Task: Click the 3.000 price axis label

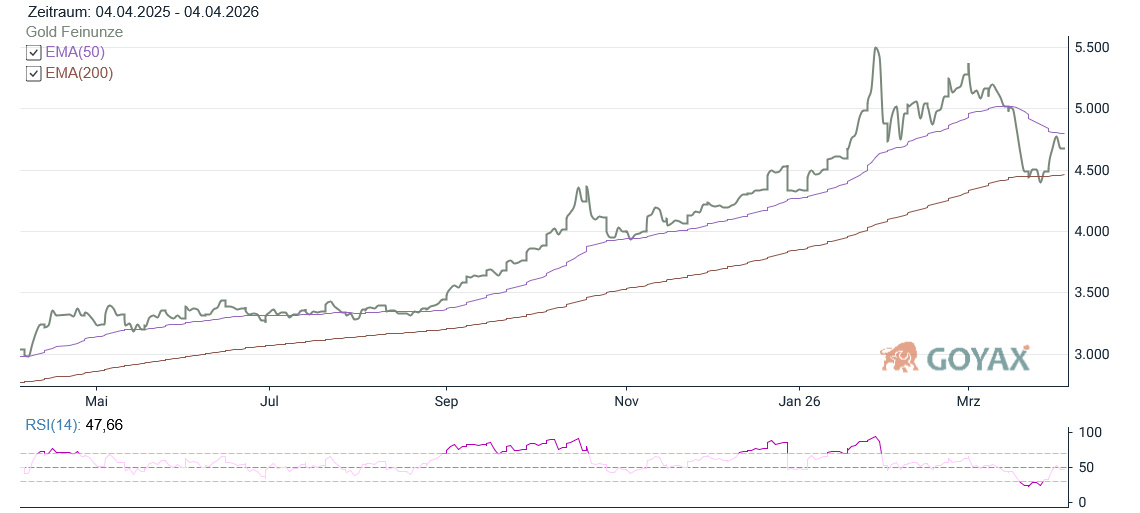Action: click(x=1096, y=354)
